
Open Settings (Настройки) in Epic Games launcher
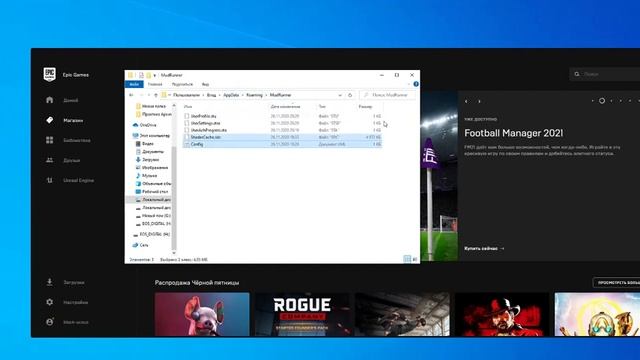[67, 302]
